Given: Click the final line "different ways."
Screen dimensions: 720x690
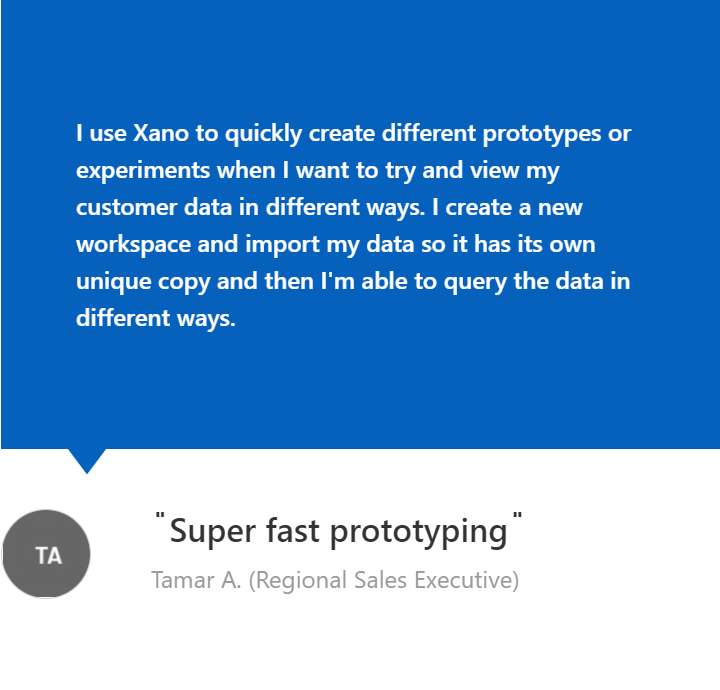Looking at the screenshot, I should click(x=155, y=319).
